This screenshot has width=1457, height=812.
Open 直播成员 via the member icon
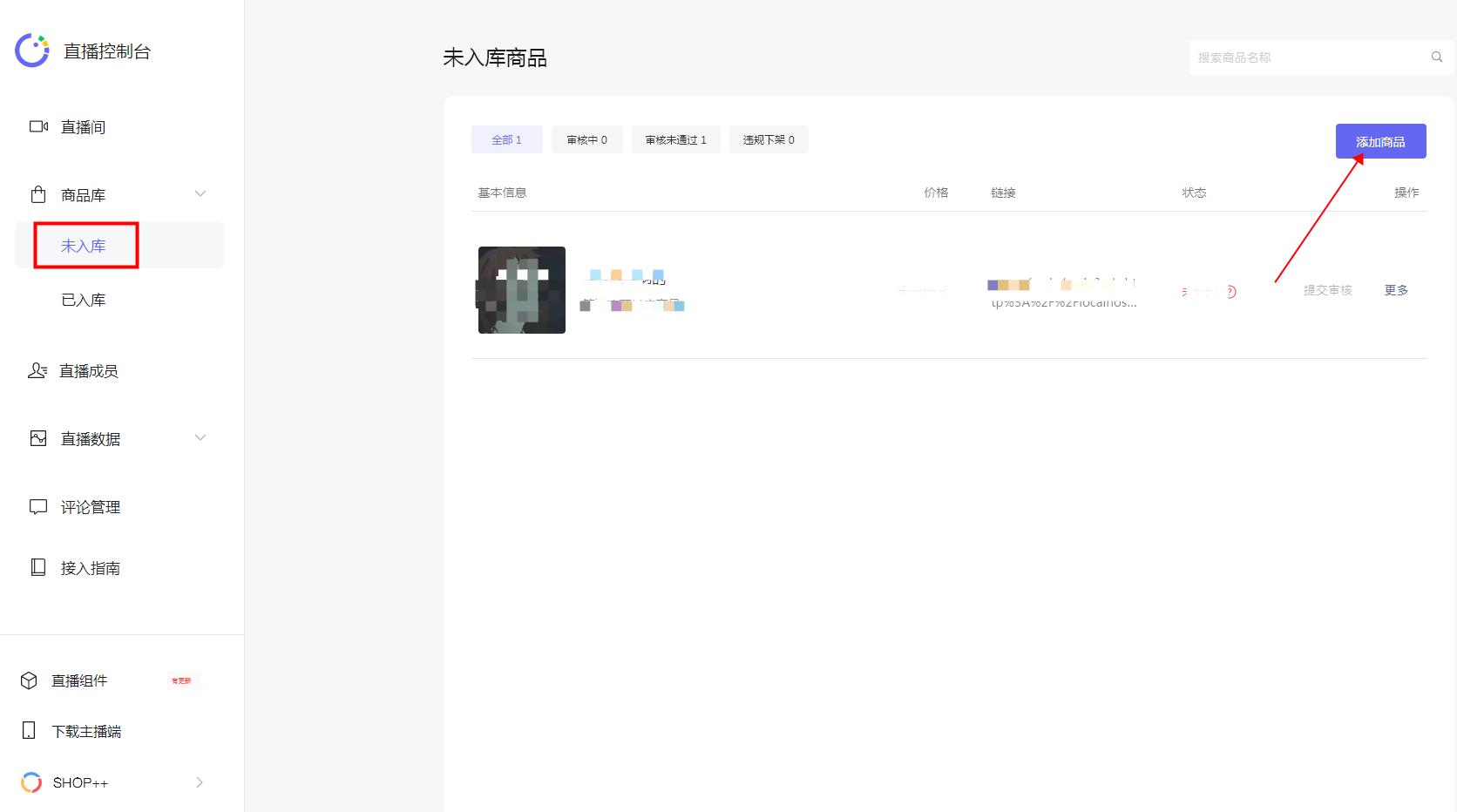click(x=37, y=370)
